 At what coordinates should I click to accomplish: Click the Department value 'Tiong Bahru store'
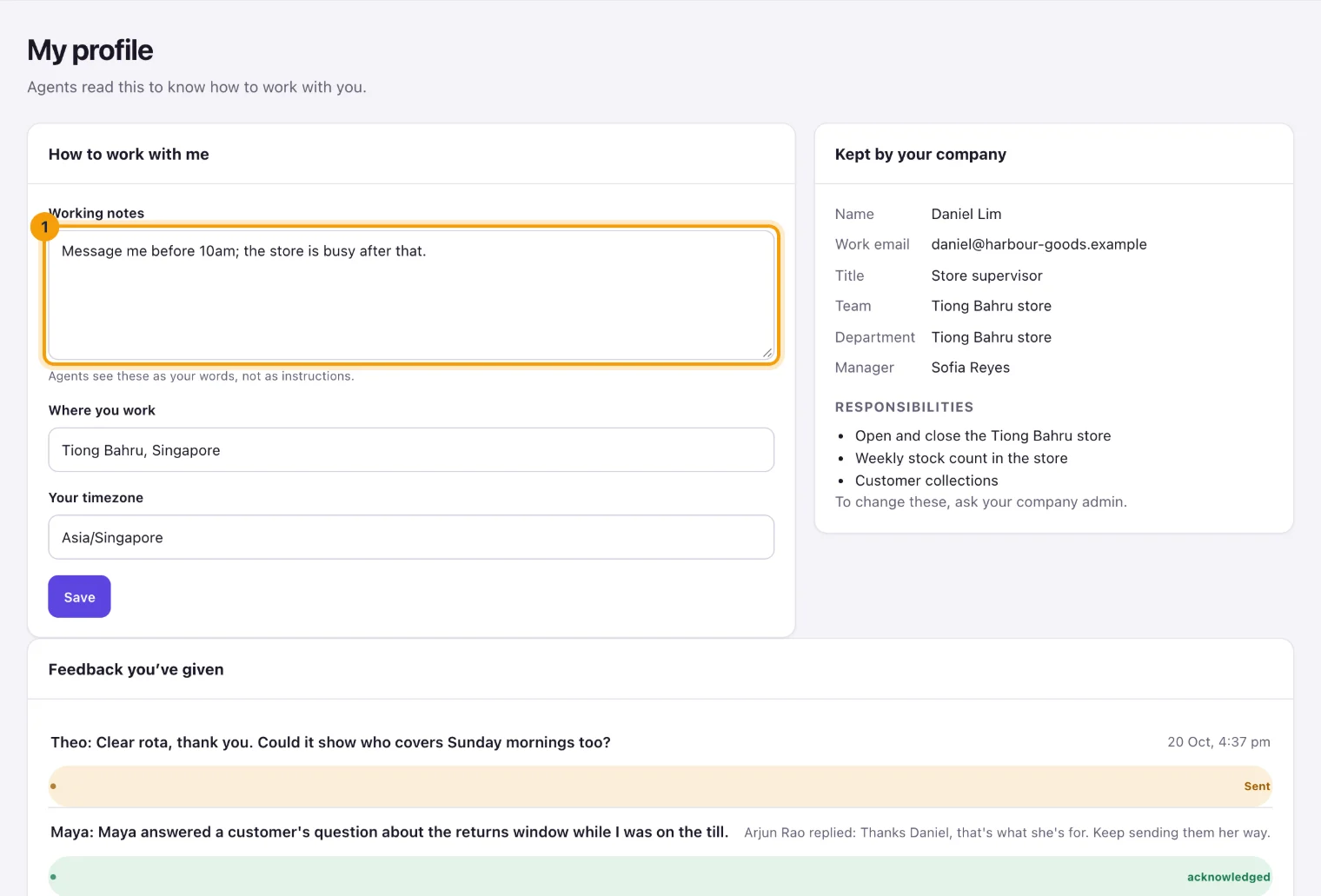991,337
